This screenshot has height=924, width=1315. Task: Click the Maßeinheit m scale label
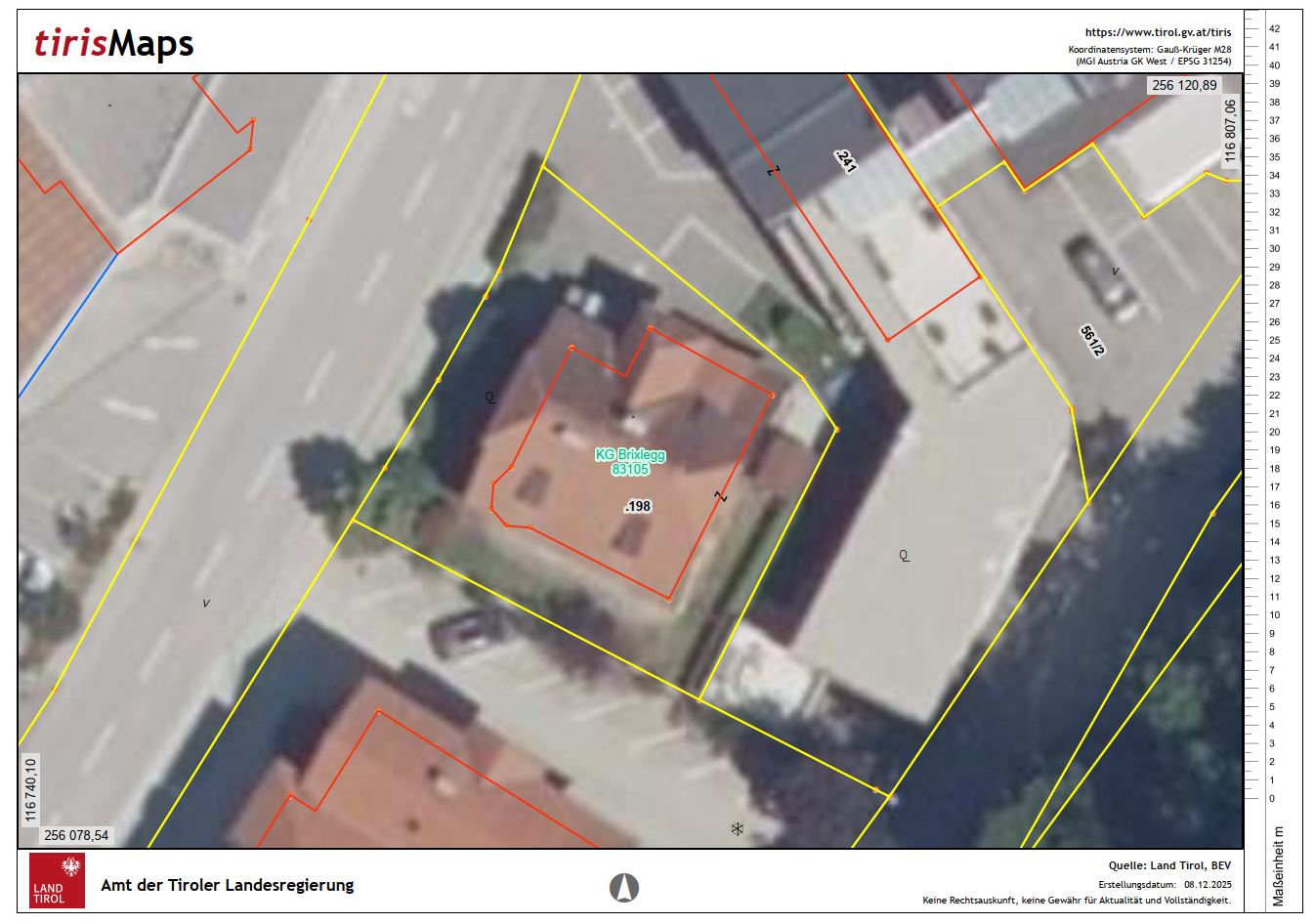(1280, 867)
